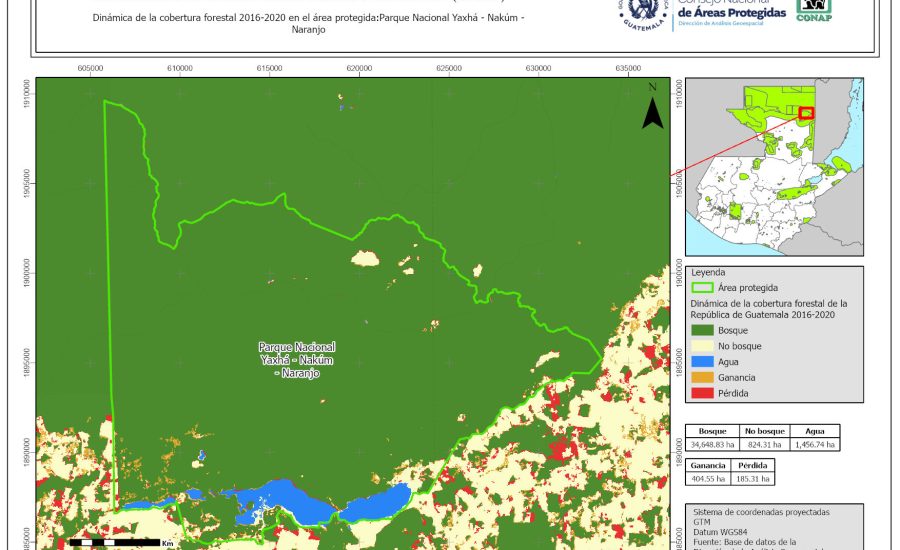Click the north arrow compass symbol
The width and height of the screenshot is (900, 550).
tap(653, 108)
